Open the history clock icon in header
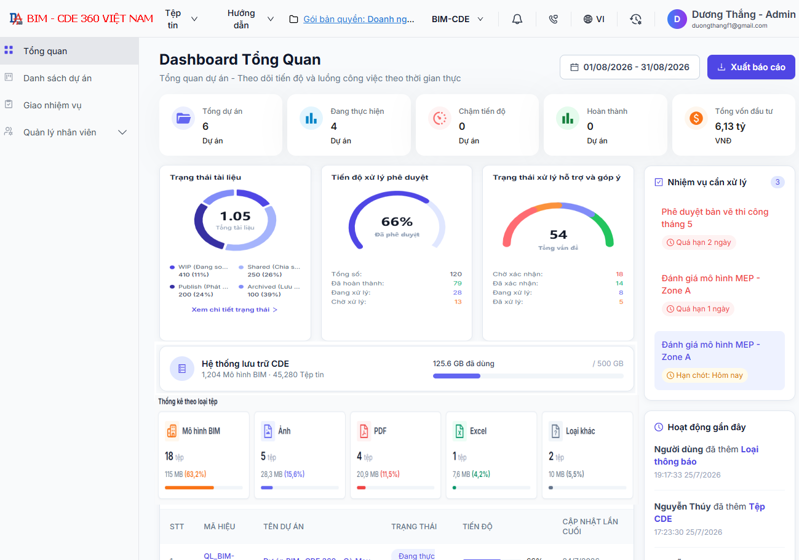Screen dimensions: 799x560 pyautogui.click(x=635, y=19)
